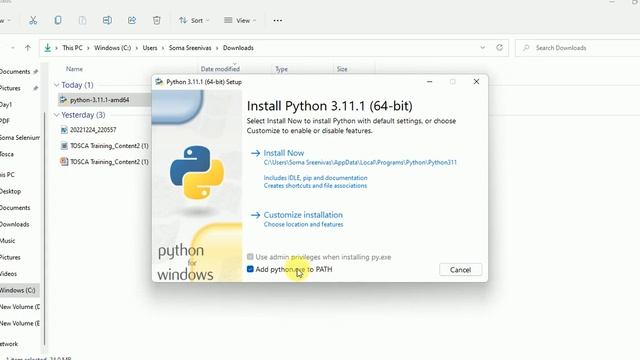
Task: Collapse the Today (1) group
Action: tap(57, 85)
